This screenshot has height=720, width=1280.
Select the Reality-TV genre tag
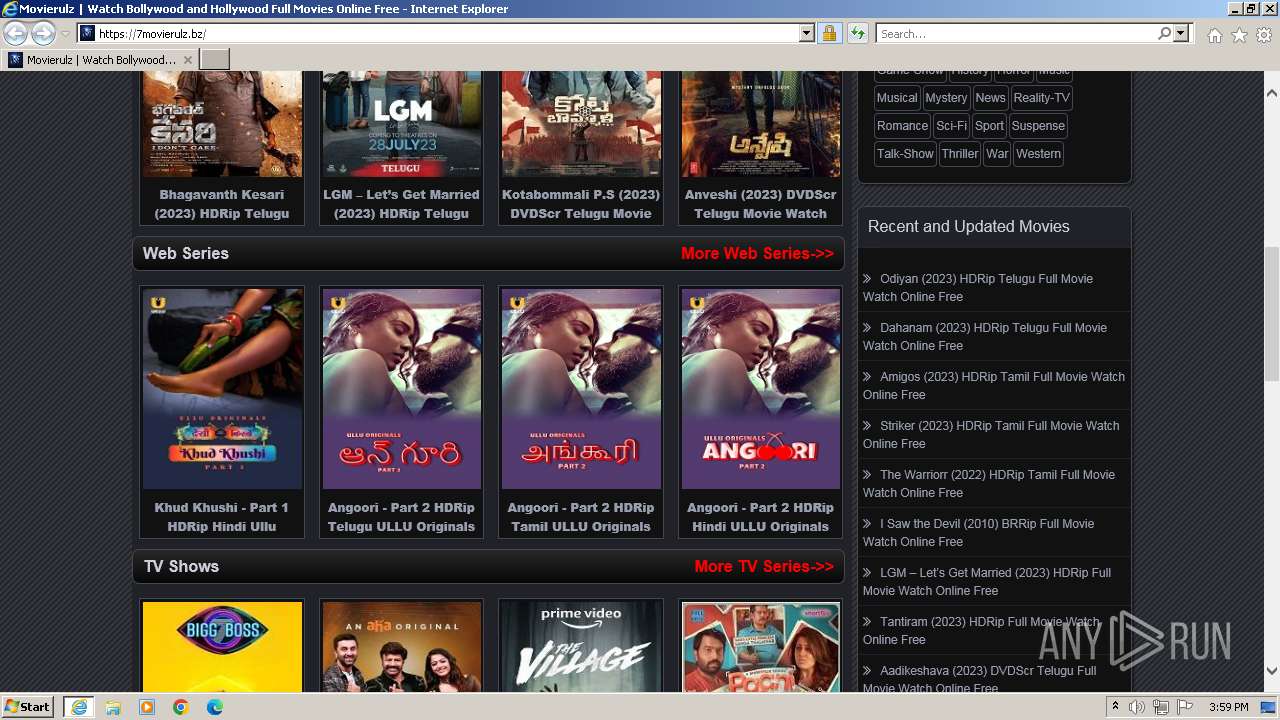(1041, 98)
